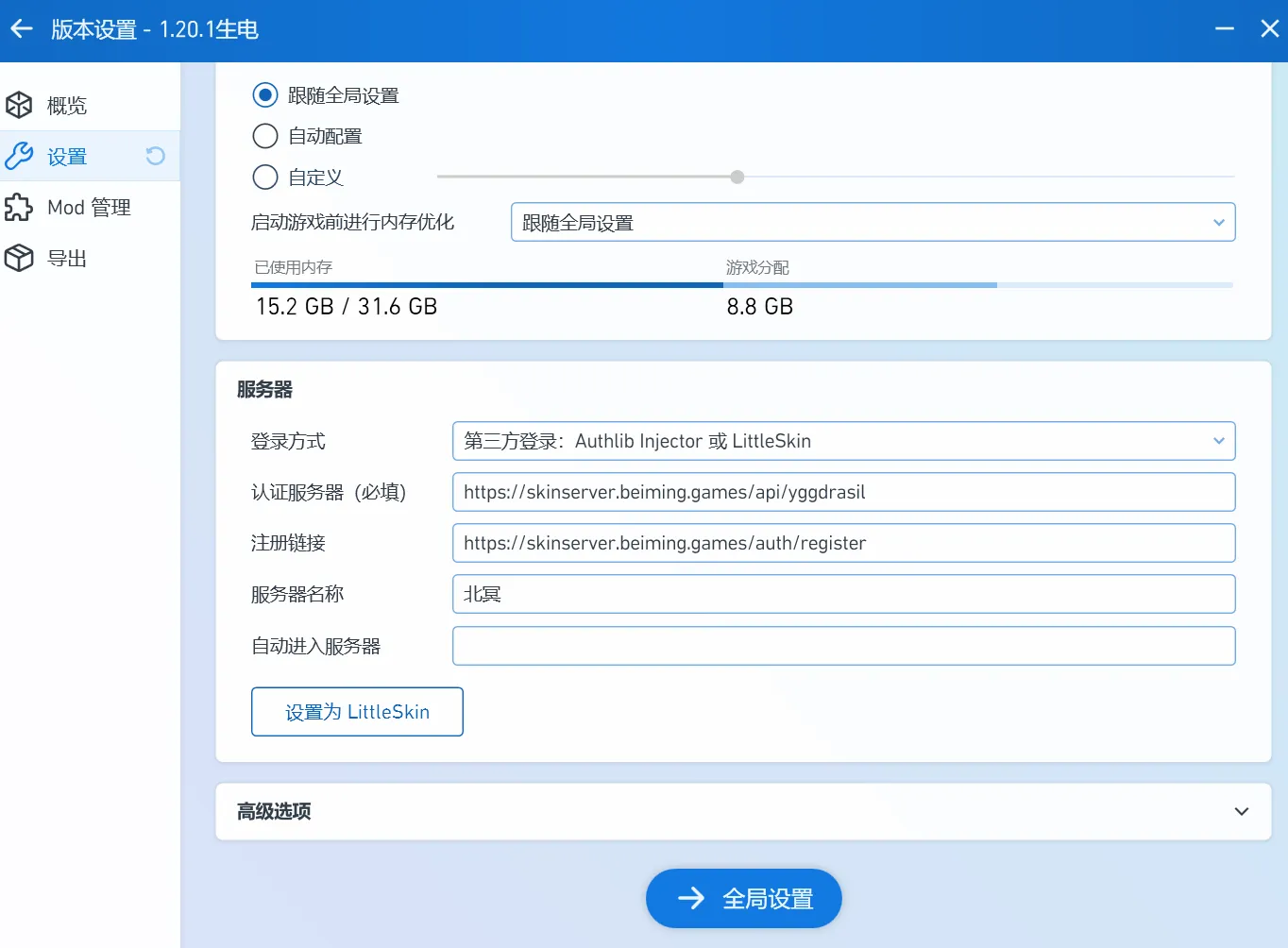Screen dimensions: 1288x948
Task: Open the 启动游戏前进行内存优化 dropdown
Action: (873, 223)
